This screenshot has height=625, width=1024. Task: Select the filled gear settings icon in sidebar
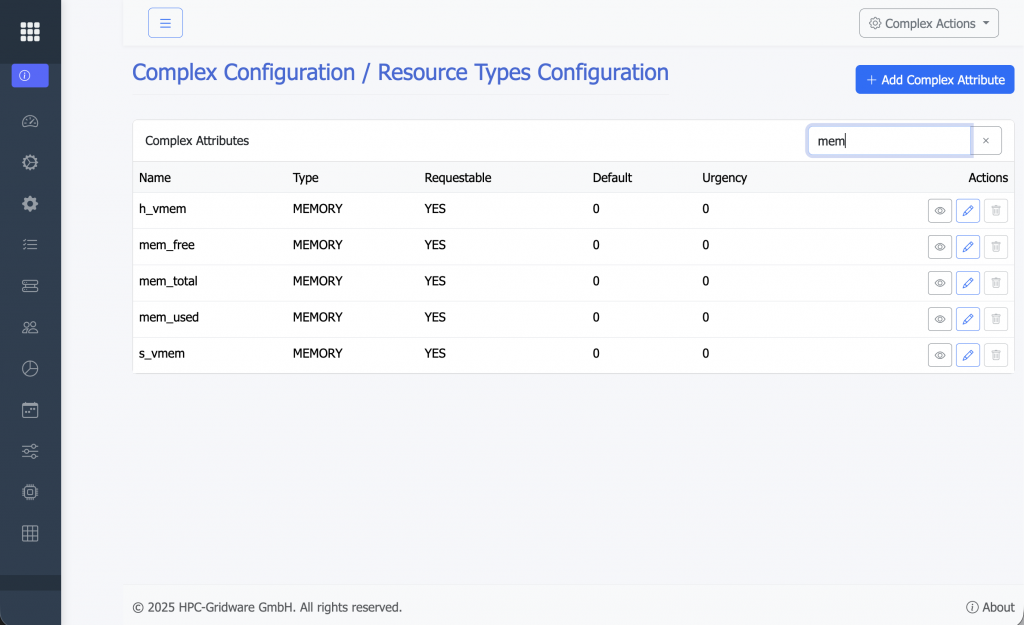30,203
